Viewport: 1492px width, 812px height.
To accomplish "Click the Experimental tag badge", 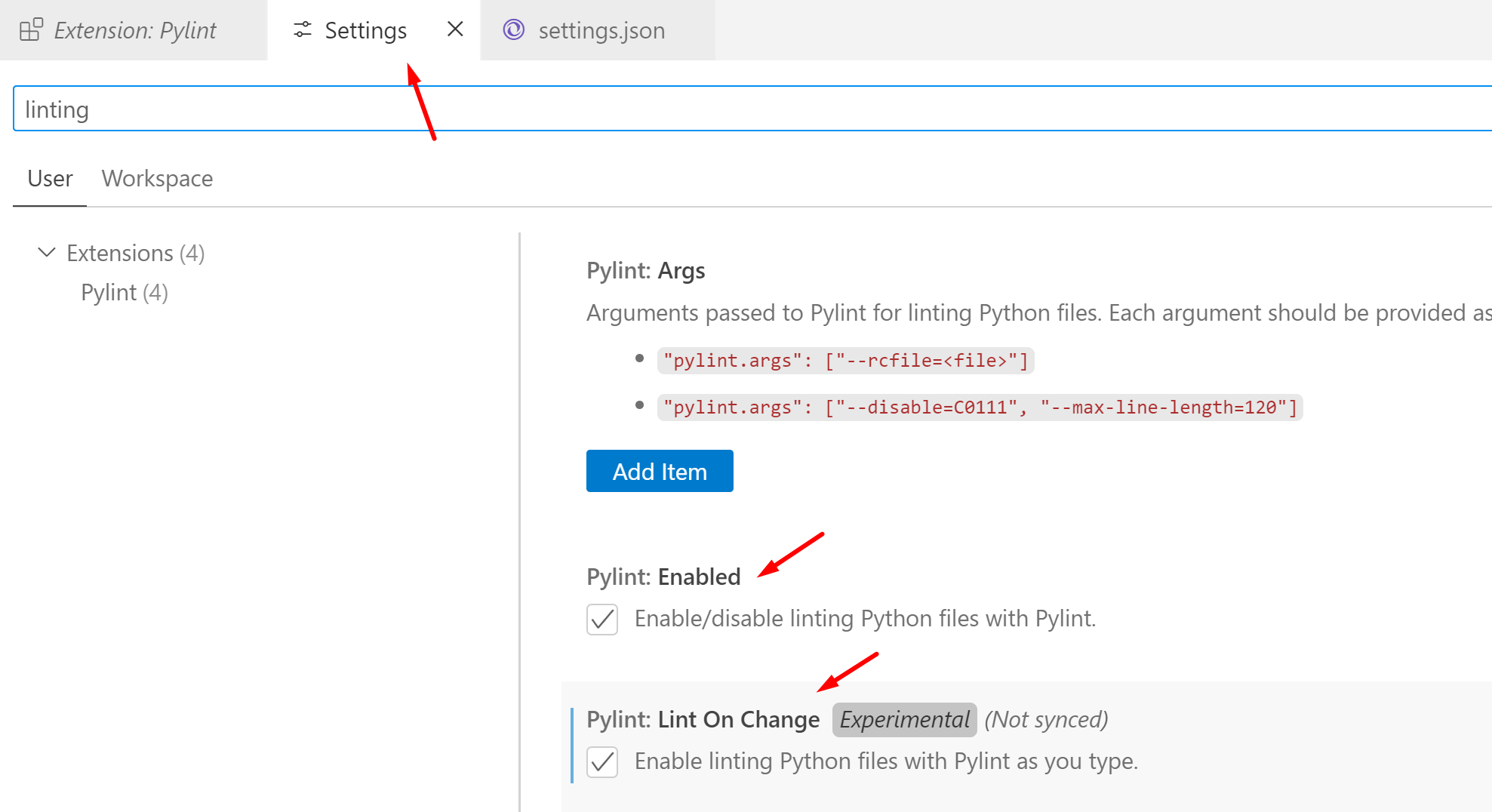I will [904, 720].
